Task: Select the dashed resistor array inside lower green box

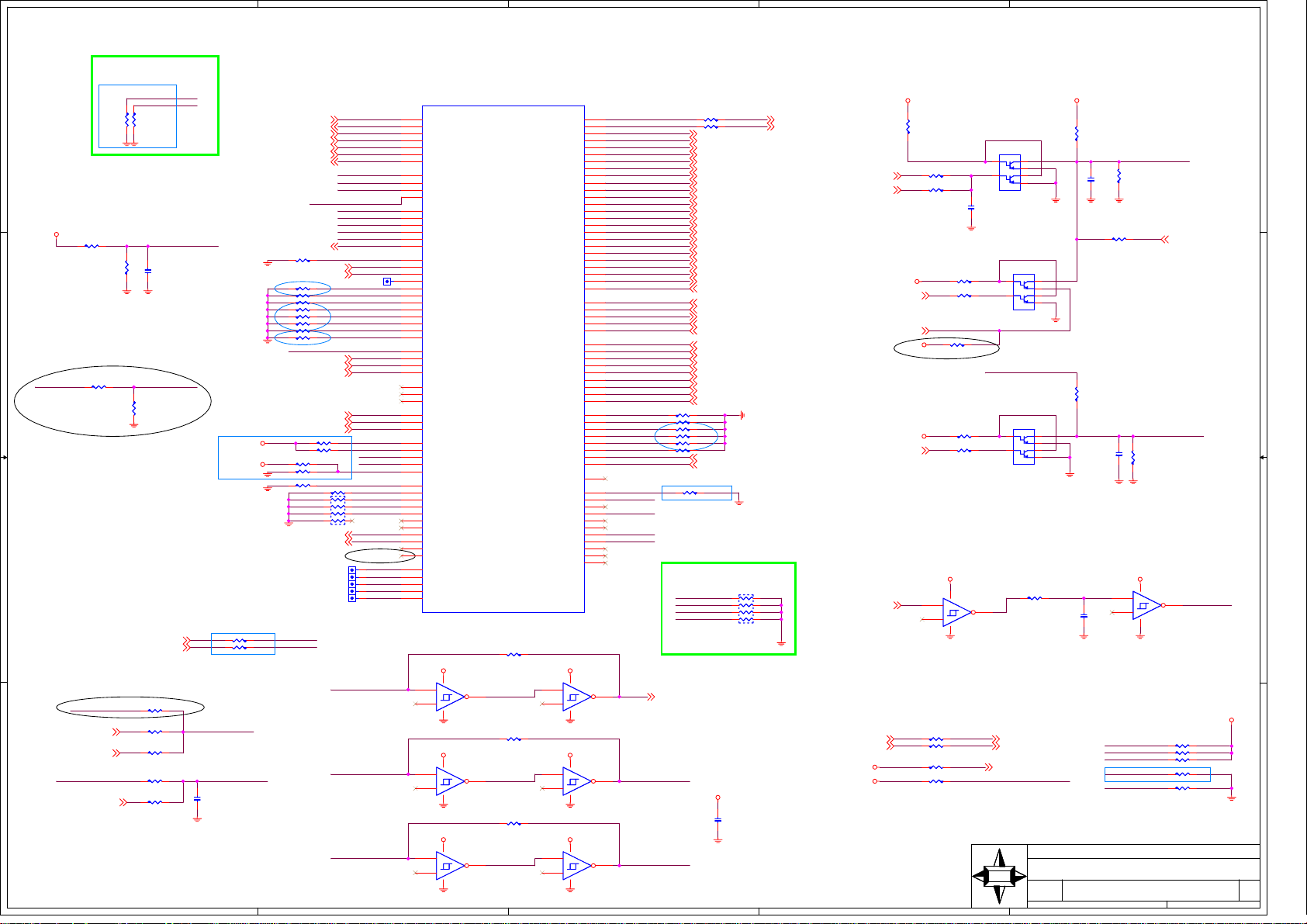Action: tap(745, 609)
